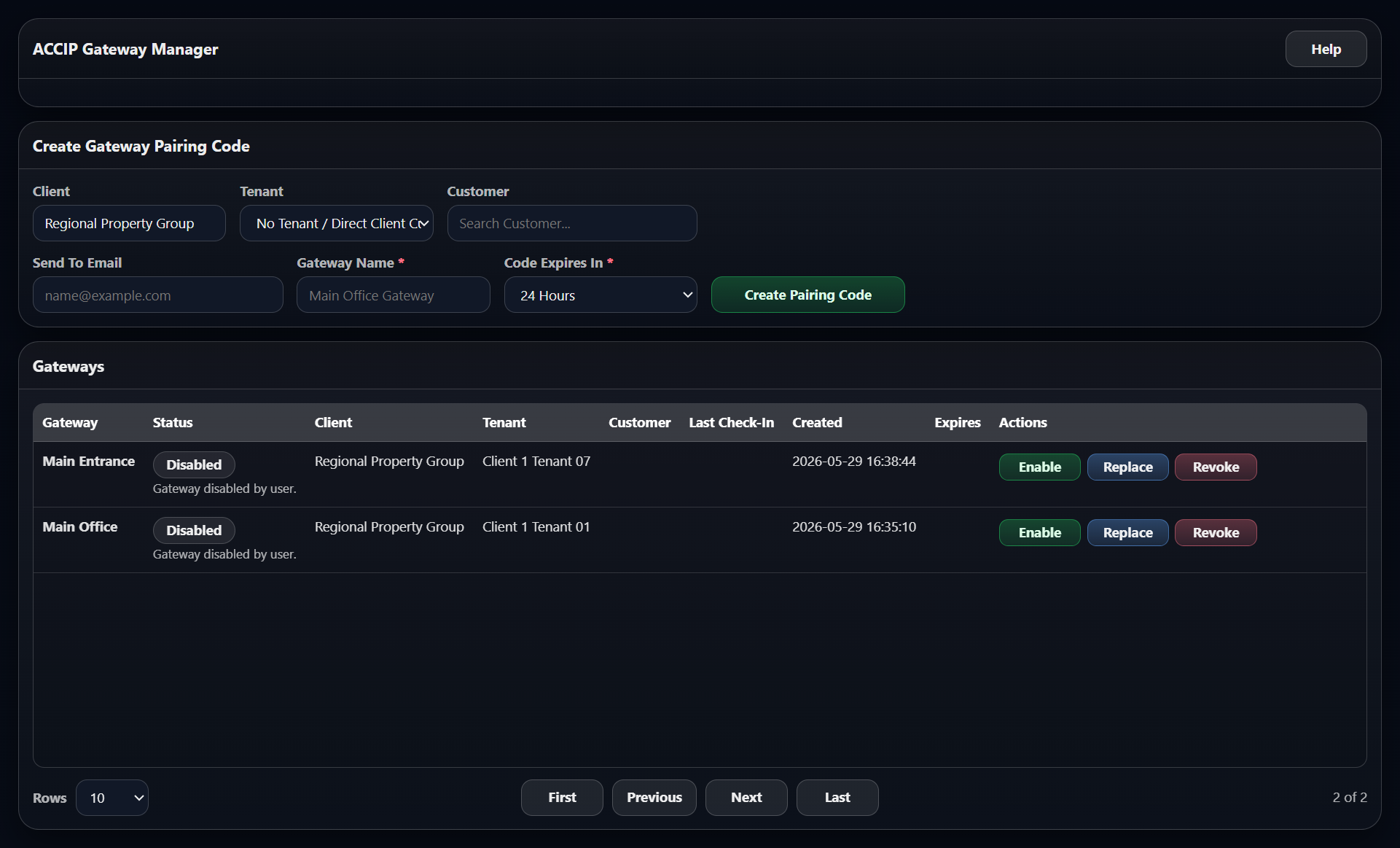Replace the Main Office gateway
Image resolution: width=1400 pixels, height=848 pixels.
[x=1128, y=532]
